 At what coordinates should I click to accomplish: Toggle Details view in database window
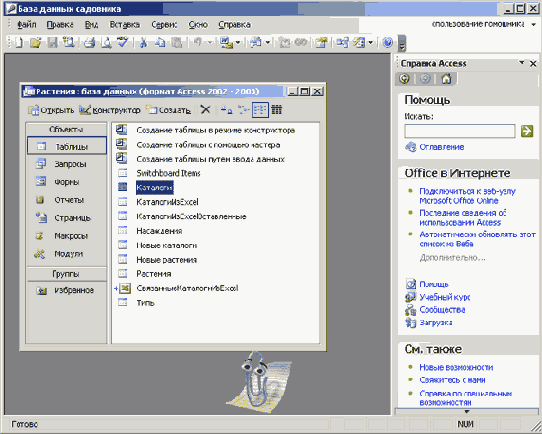(x=277, y=110)
